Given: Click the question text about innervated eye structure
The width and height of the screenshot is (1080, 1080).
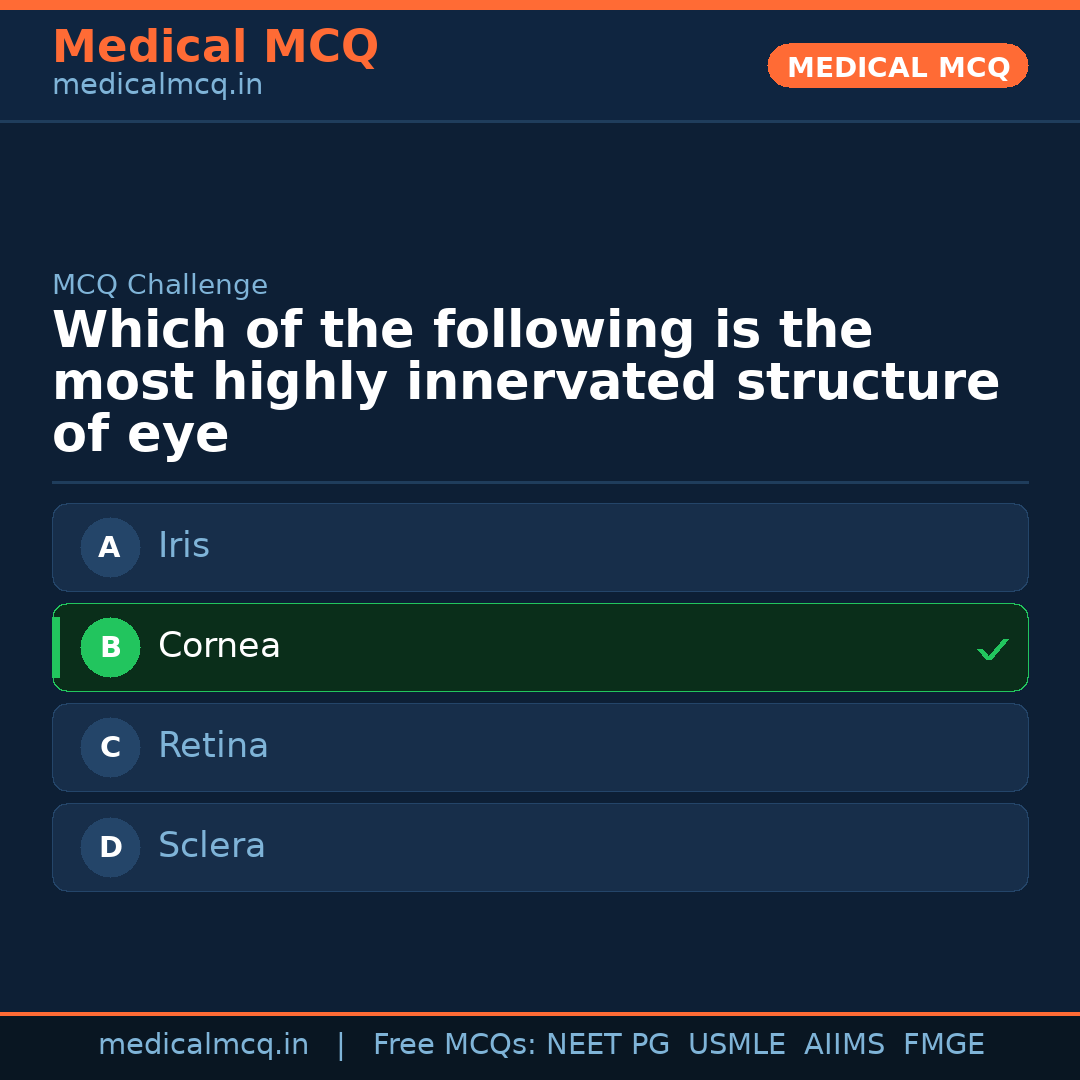Looking at the screenshot, I should point(525,381).
